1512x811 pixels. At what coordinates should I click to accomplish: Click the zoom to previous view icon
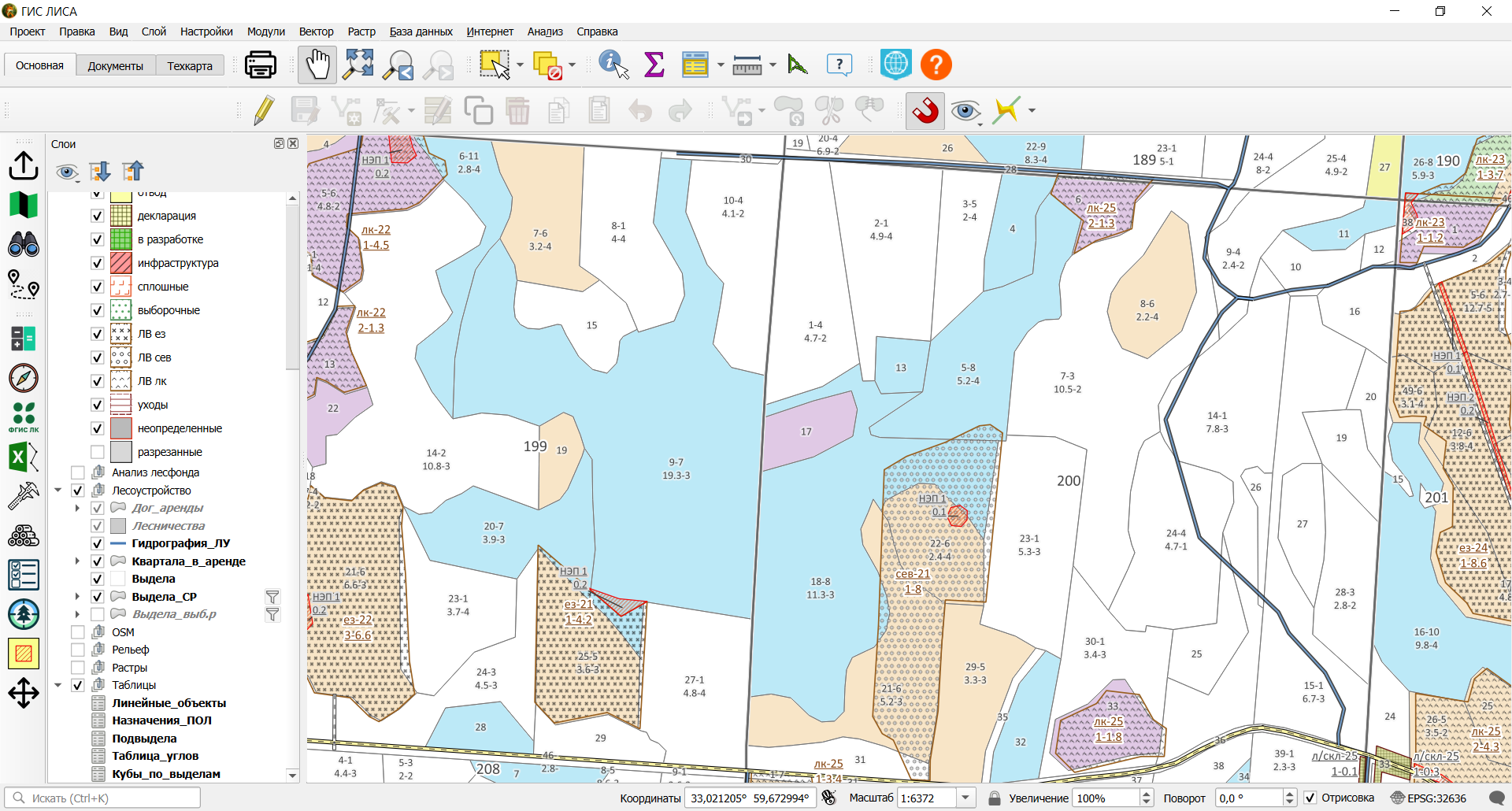pyautogui.click(x=398, y=65)
